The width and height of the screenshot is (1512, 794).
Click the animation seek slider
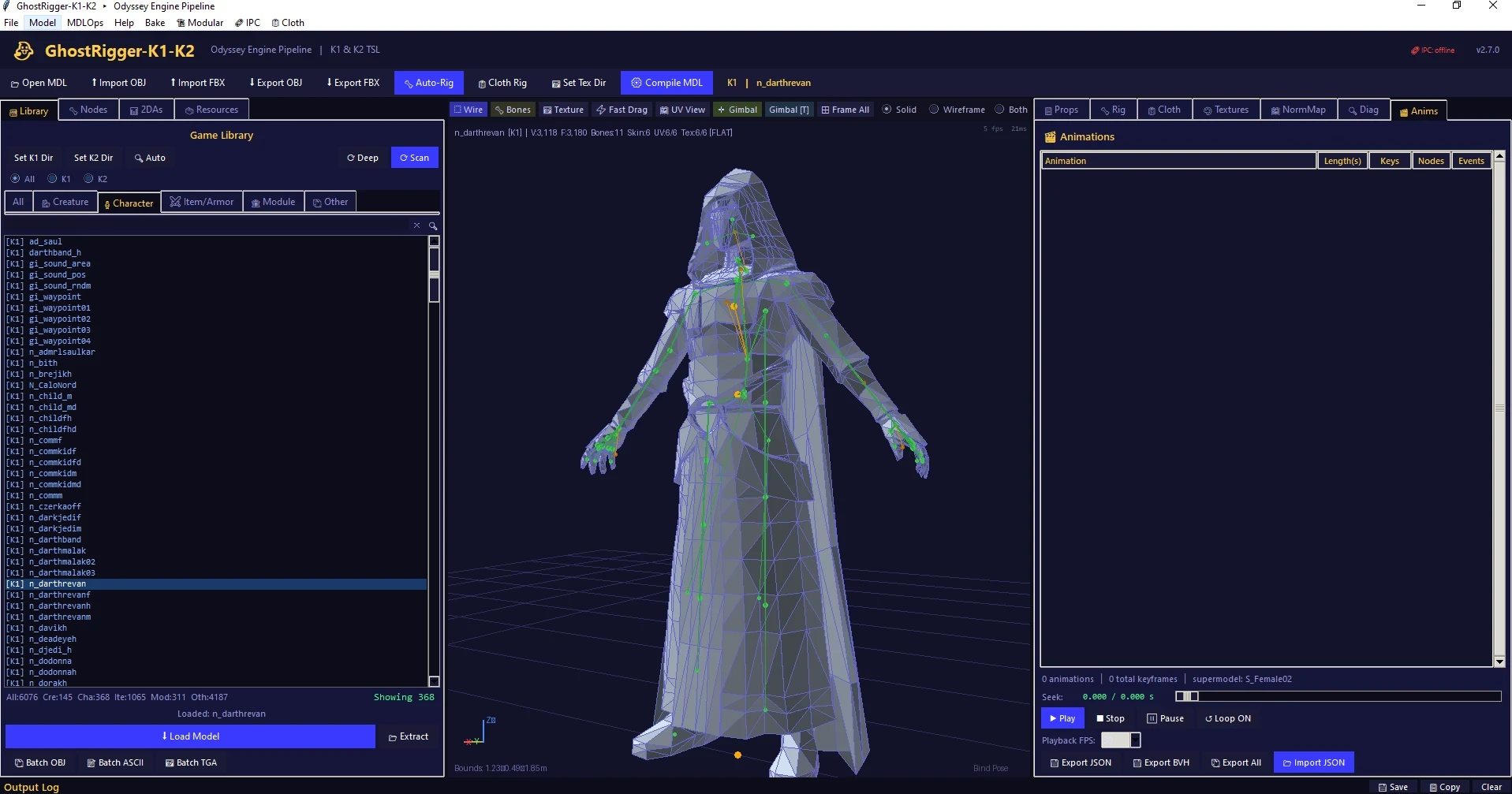tap(1338, 696)
